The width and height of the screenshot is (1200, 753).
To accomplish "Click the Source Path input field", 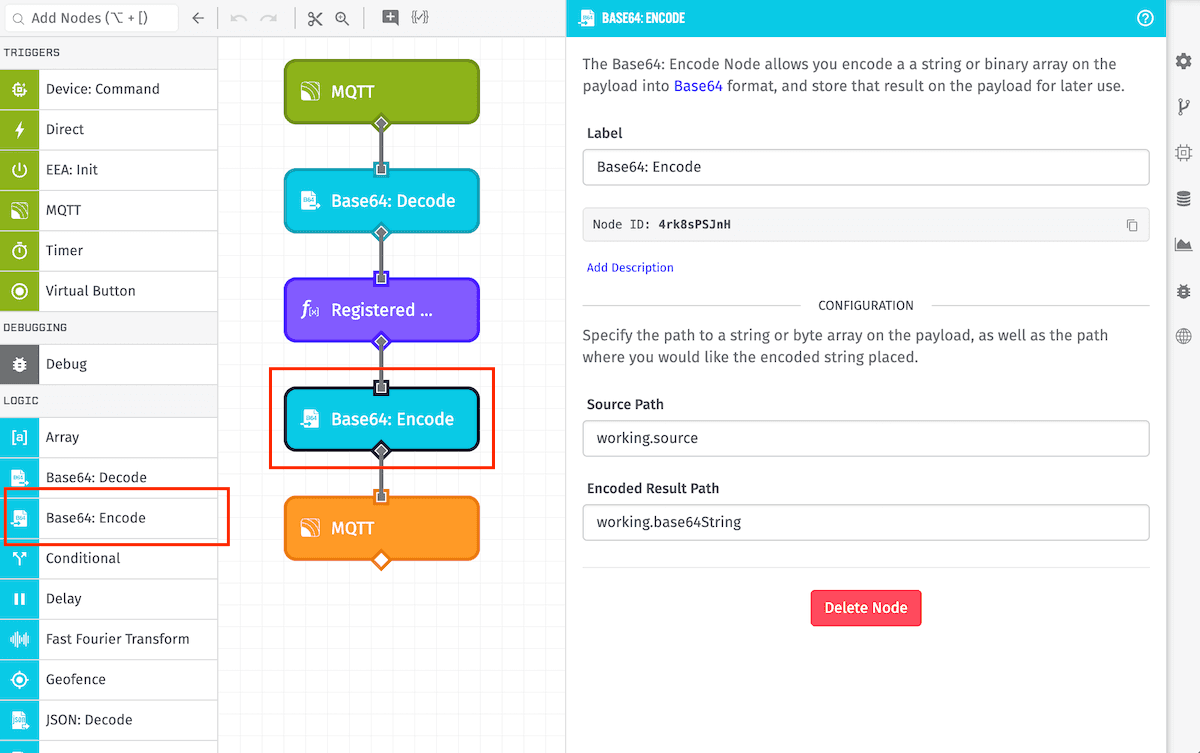I will pos(865,438).
